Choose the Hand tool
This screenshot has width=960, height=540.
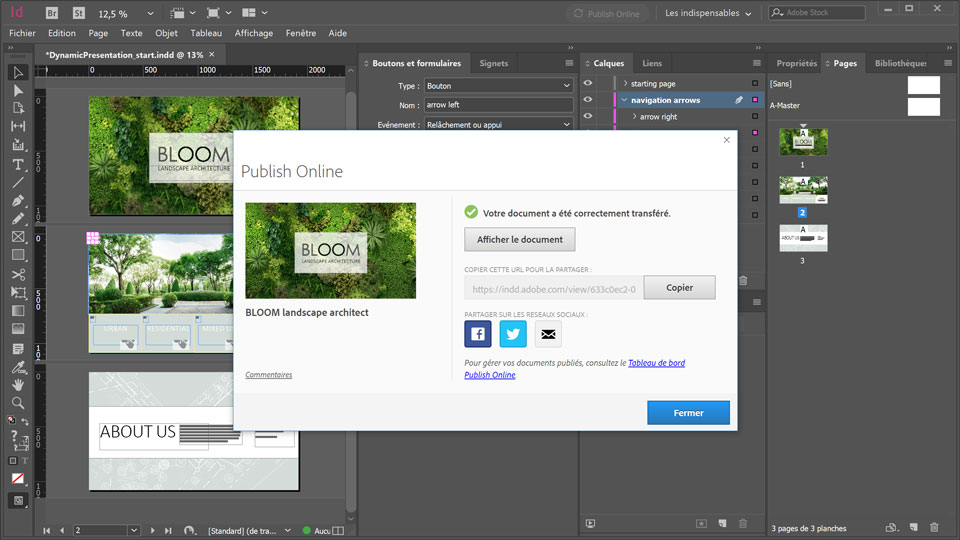[18, 385]
